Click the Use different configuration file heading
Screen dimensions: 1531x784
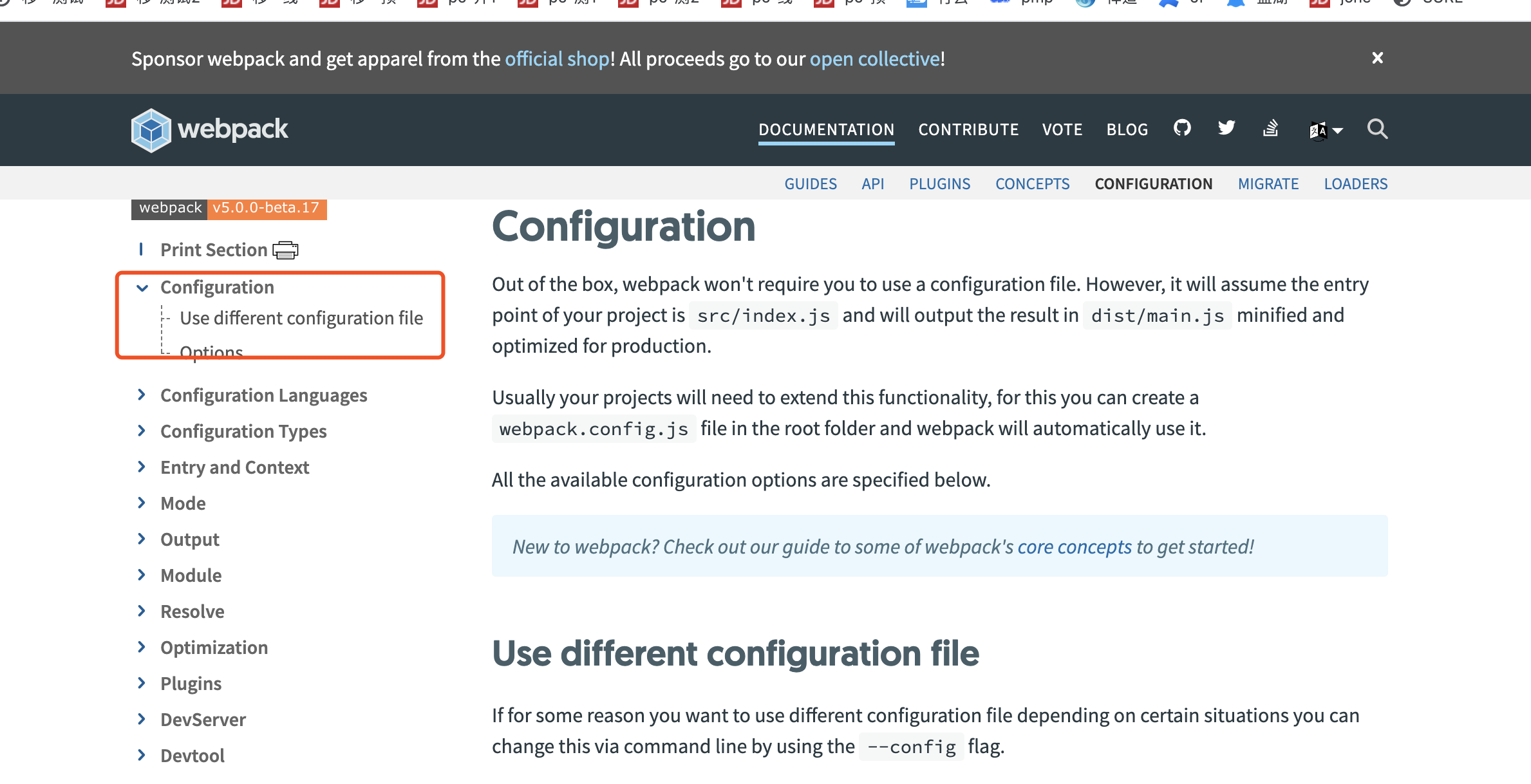[735, 653]
